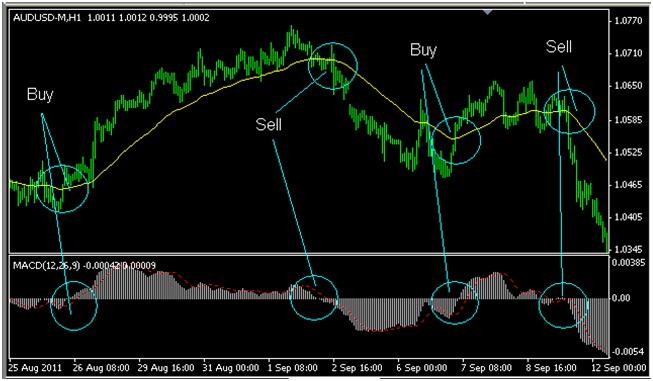Click the chart shift triangle marker at top
The width and height of the screenshot is (653, 381).
[x=487, y=12]
